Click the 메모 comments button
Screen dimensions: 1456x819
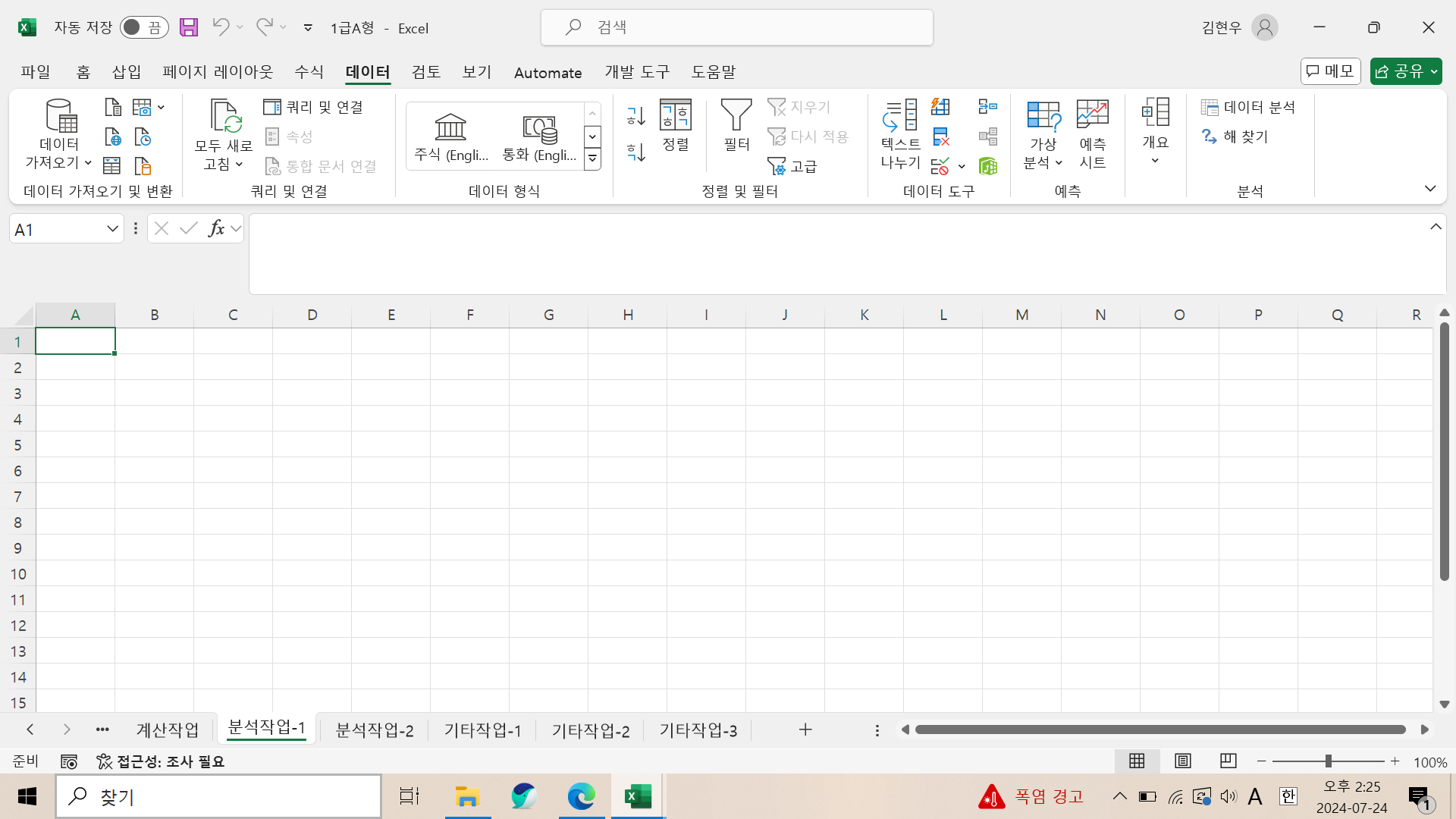click(1330, 71)
